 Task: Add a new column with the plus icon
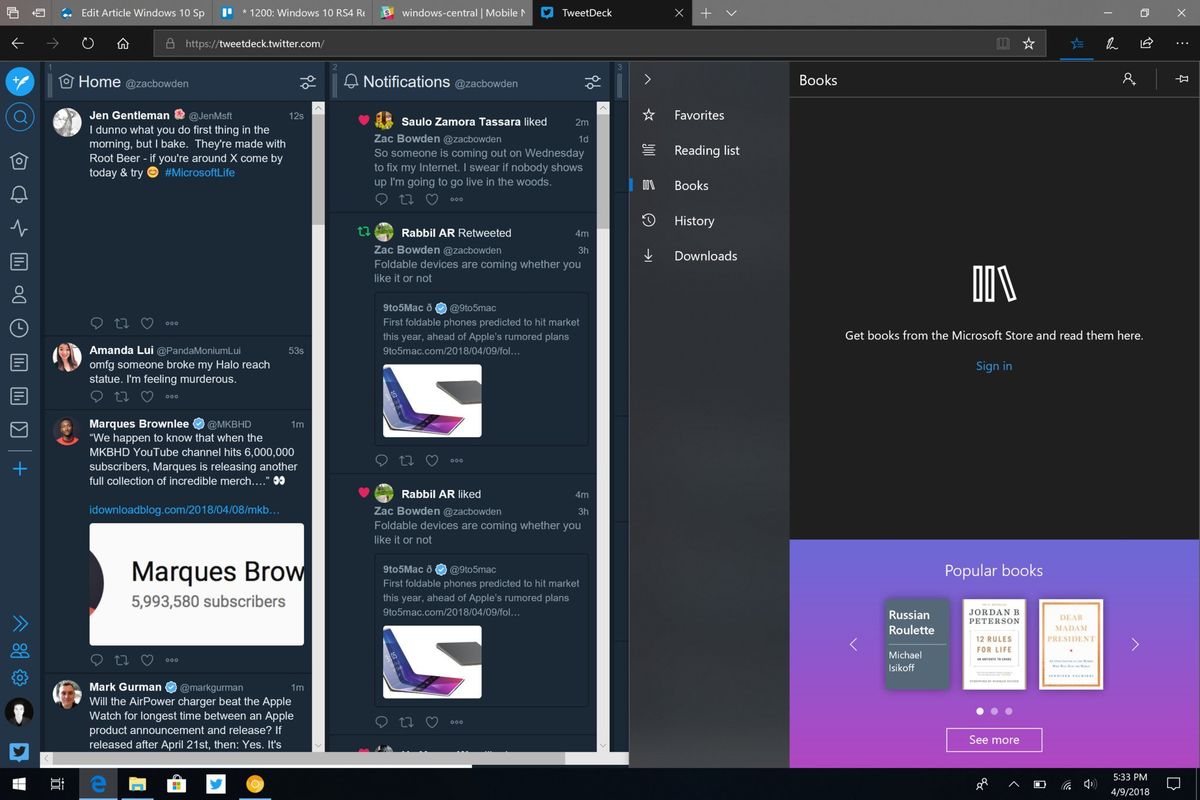click(x=20, y=468)
